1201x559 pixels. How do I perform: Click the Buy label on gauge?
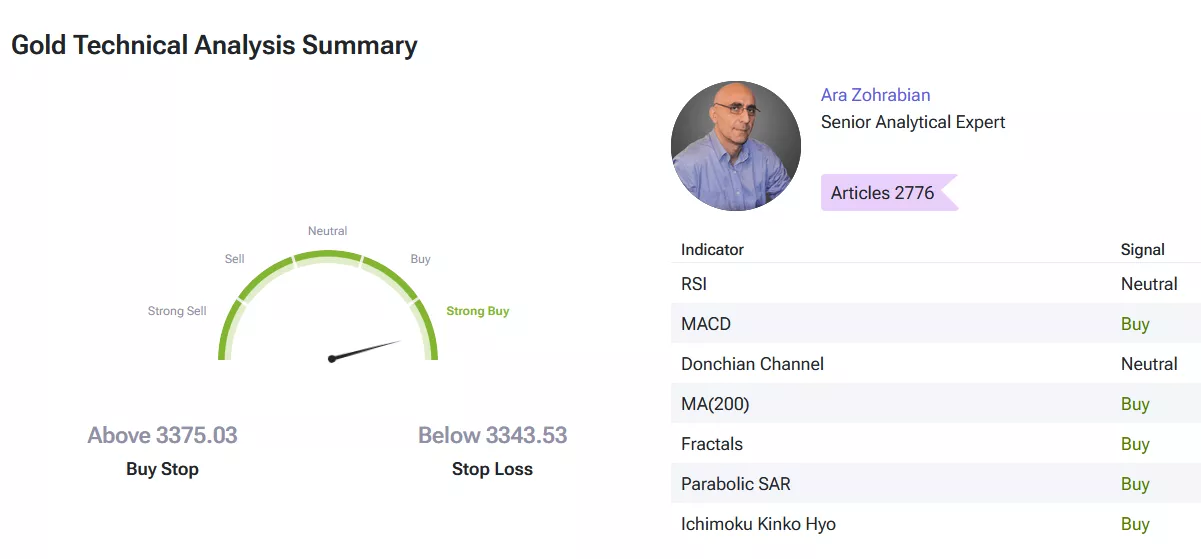point(420,259)
